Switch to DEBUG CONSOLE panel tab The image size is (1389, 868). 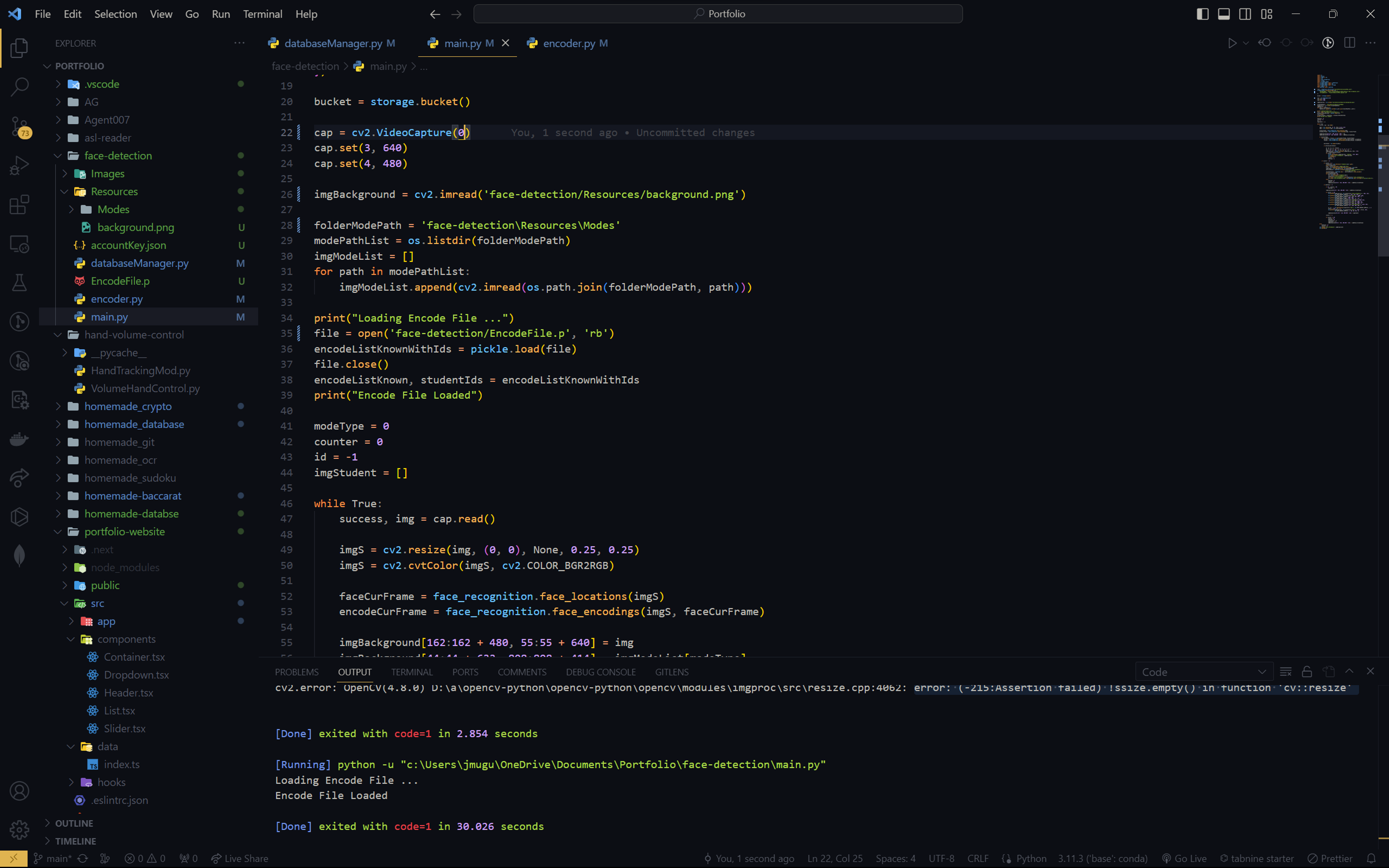point(600,672)
